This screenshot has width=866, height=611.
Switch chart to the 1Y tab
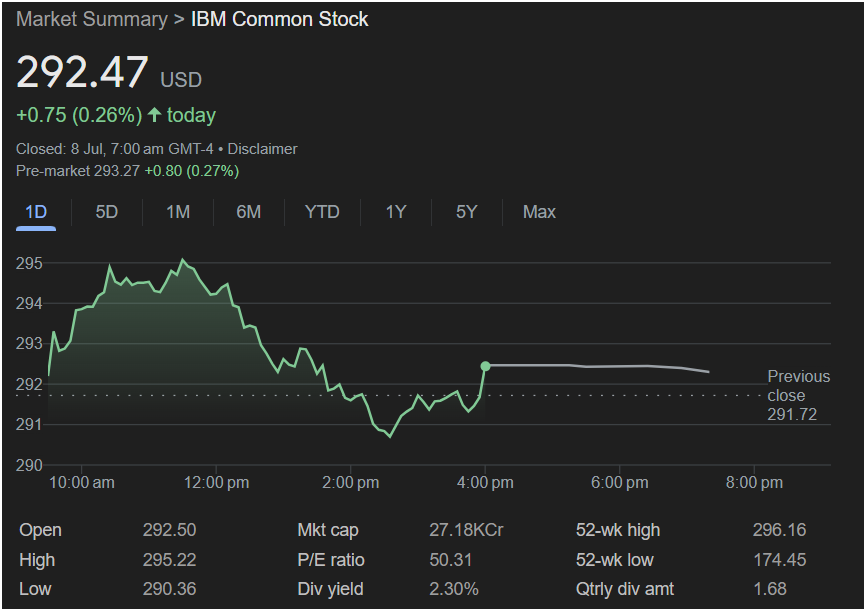pos(396,212)
